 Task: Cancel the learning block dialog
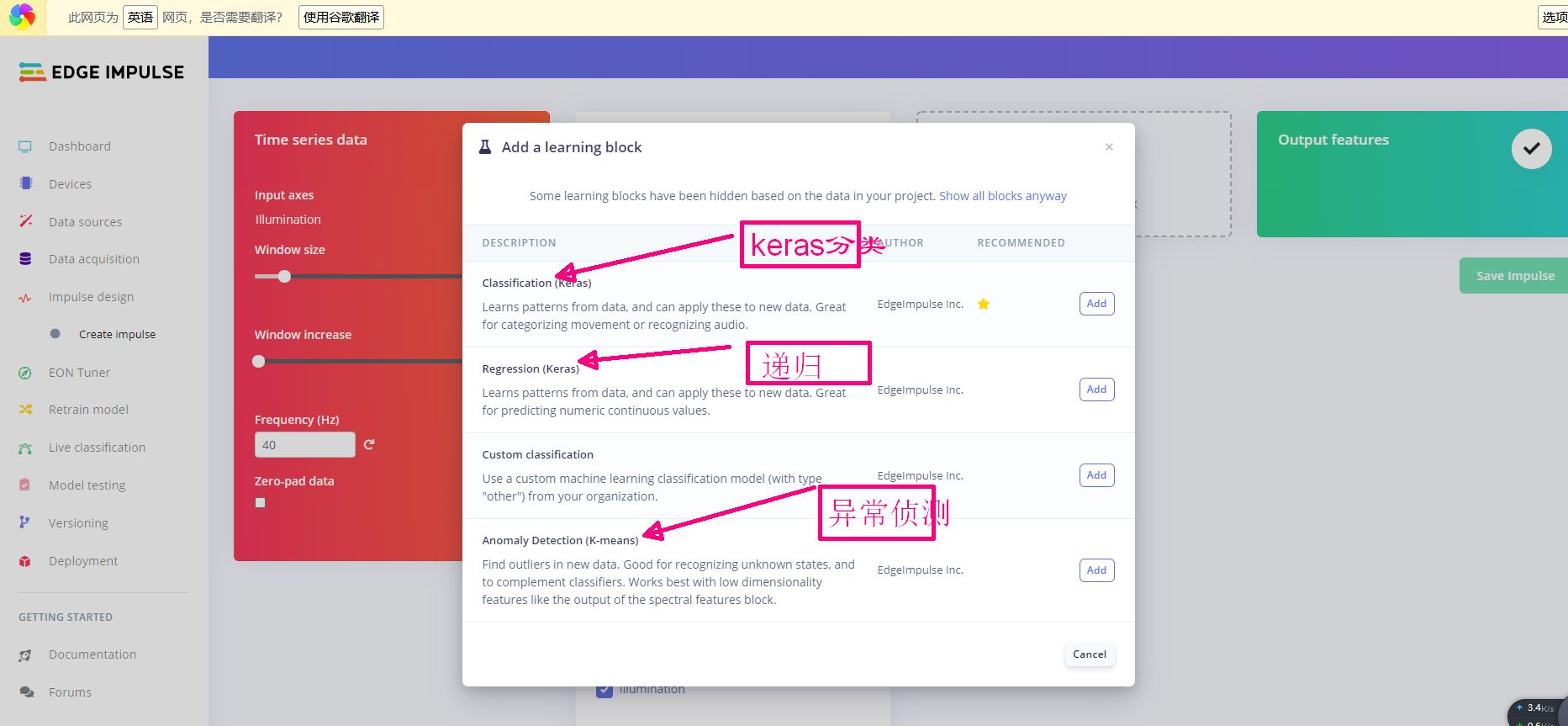click(x=1090, y=654)
